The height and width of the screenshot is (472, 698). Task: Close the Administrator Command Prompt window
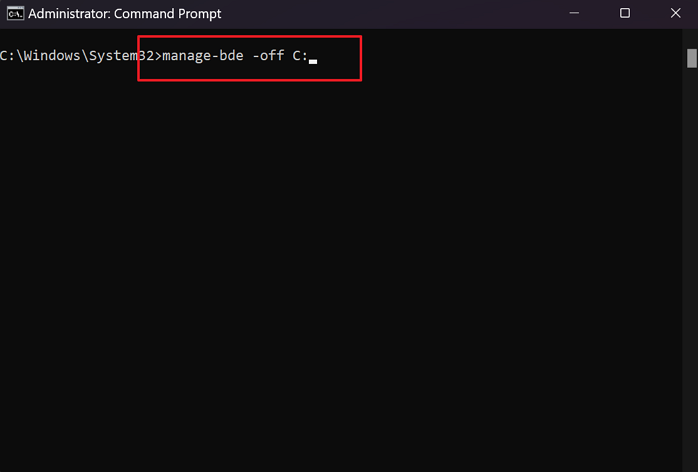pyautogui.click(x=673, y=13)
